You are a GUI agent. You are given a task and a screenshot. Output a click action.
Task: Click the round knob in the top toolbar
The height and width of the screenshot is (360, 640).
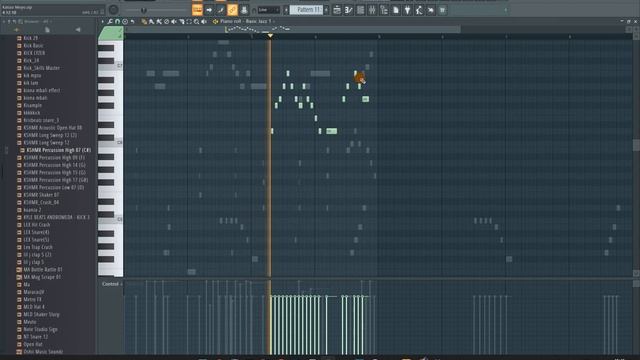point(113,10)
